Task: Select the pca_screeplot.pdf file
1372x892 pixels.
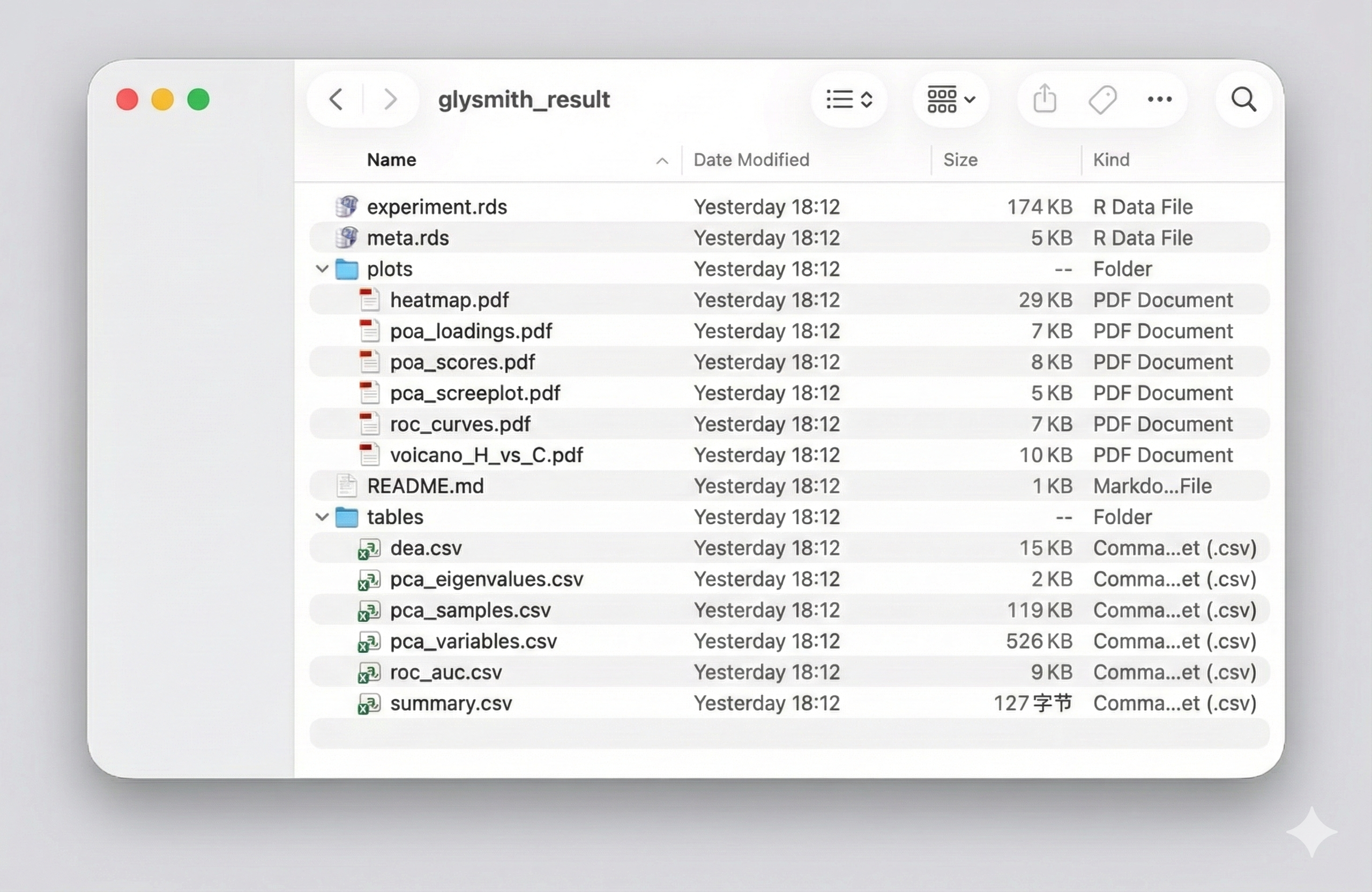Action: 474,393
